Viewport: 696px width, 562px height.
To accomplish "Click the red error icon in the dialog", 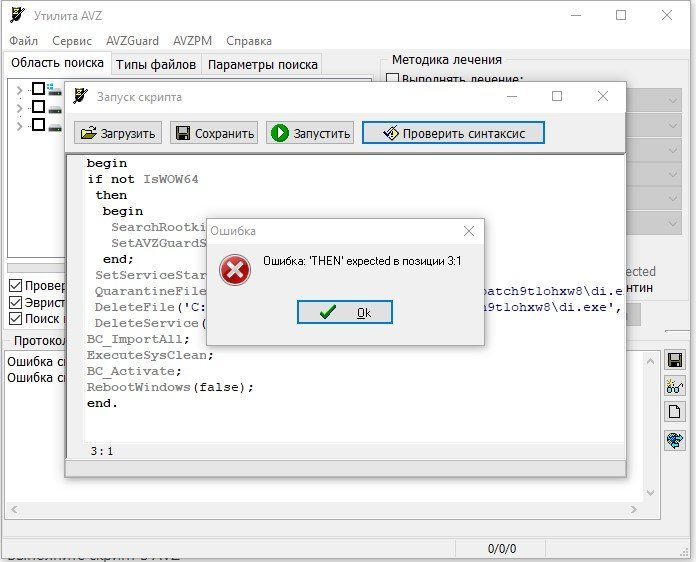I will 235,270.
